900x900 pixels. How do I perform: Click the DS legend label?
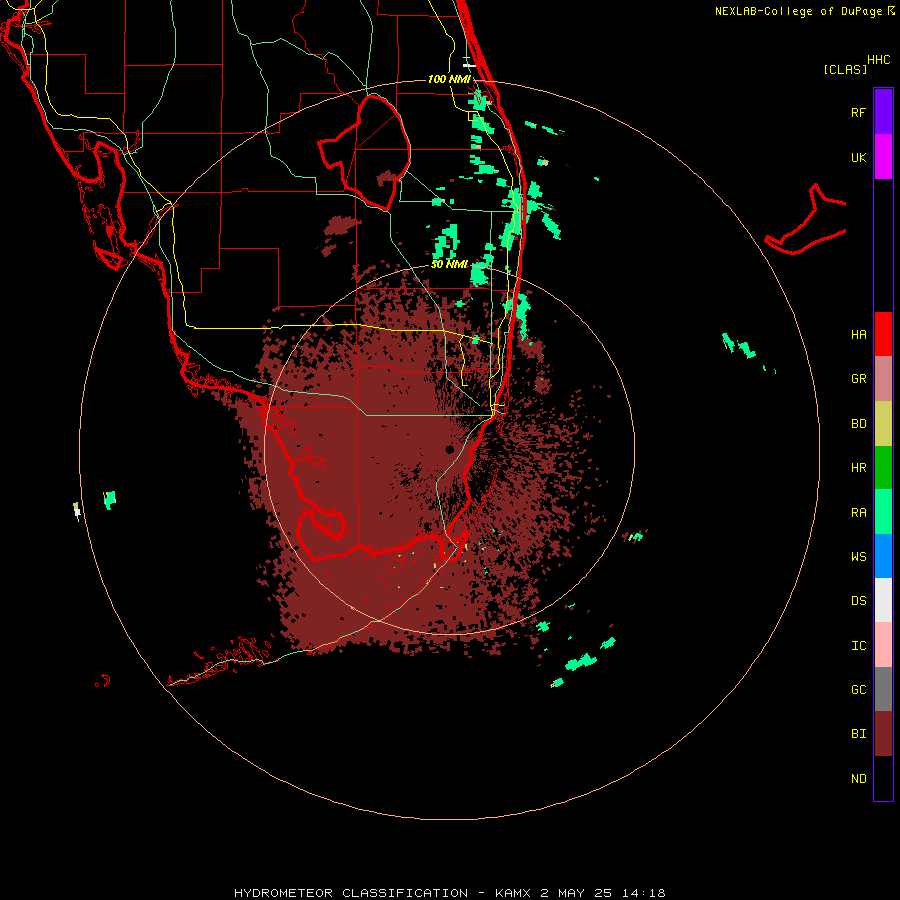pyautogui.click(x=858, y=601)
